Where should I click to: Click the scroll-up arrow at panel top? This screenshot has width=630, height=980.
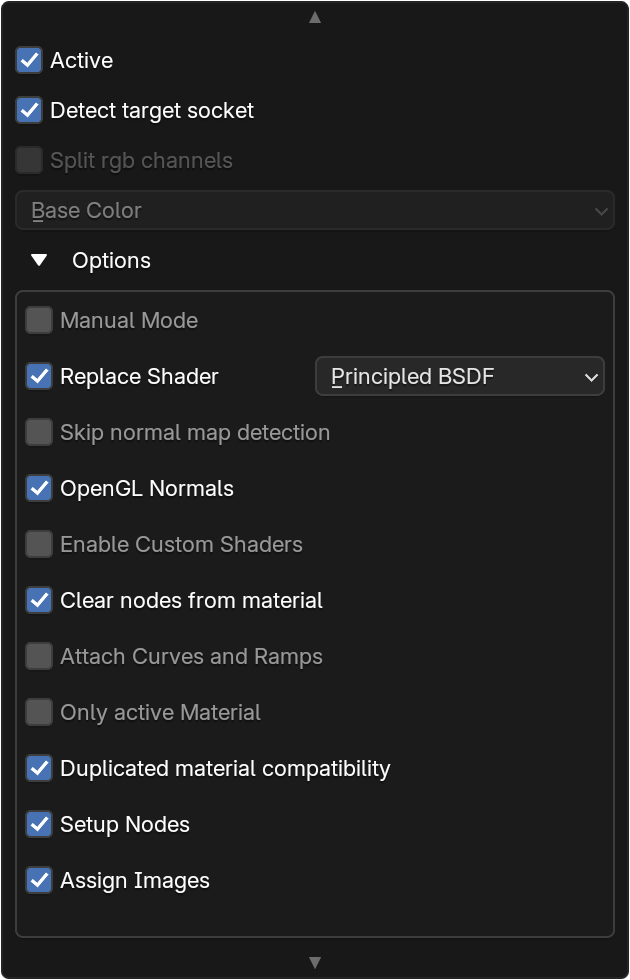[315, 18]
